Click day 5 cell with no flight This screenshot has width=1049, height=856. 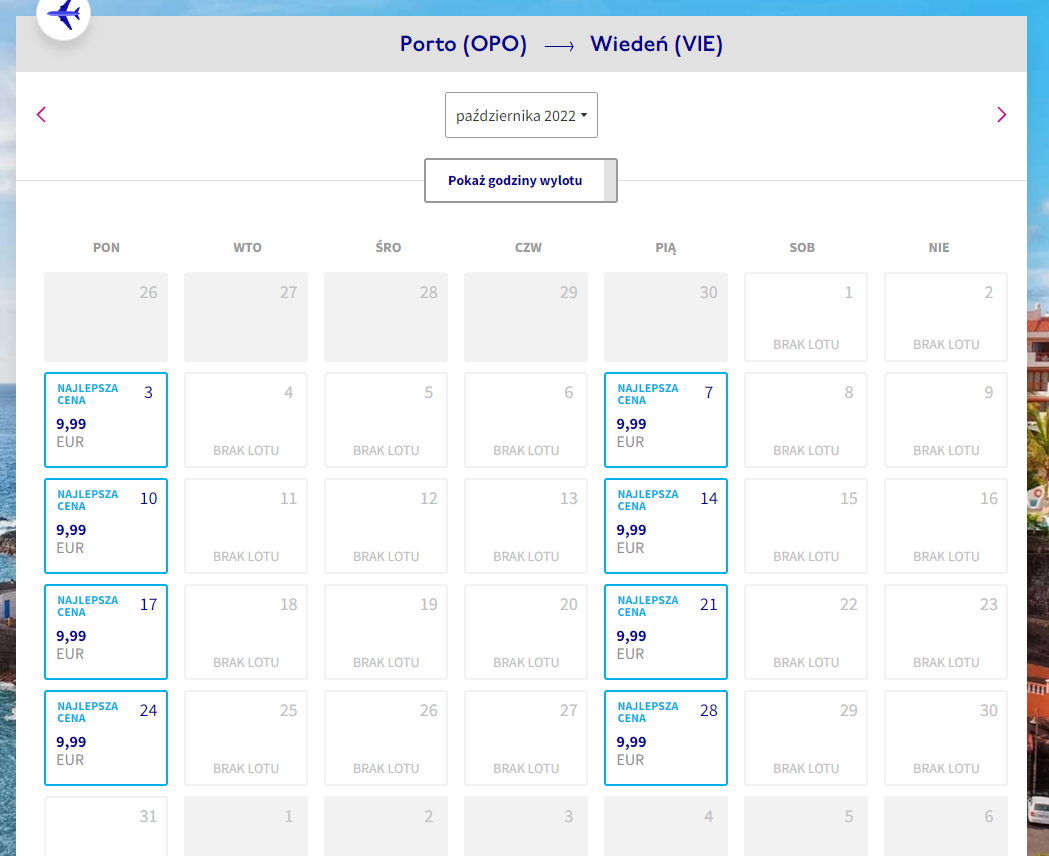click(x=385, y=419)
